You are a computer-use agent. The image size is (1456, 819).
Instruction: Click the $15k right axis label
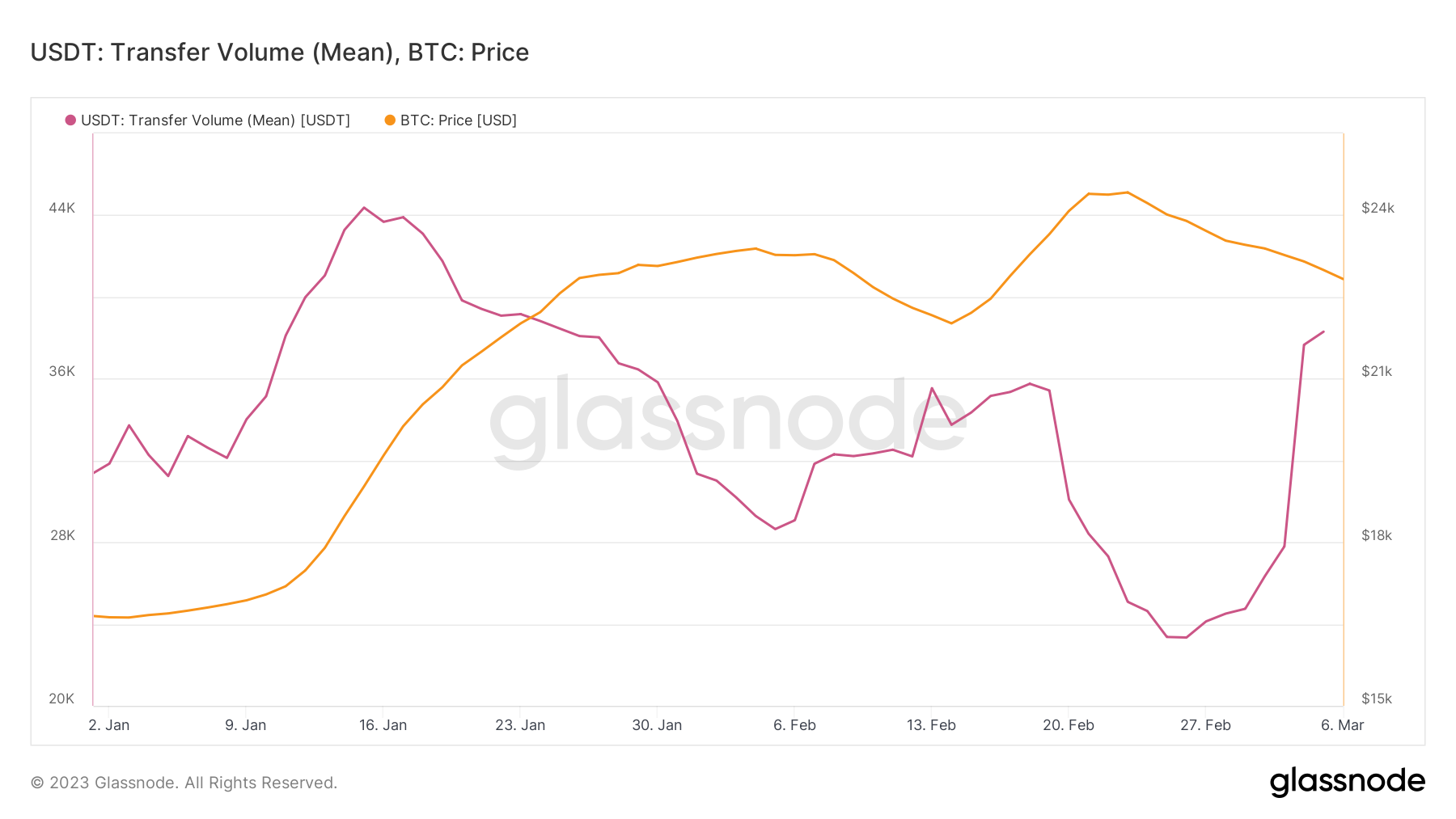(x=1377, y=699)
